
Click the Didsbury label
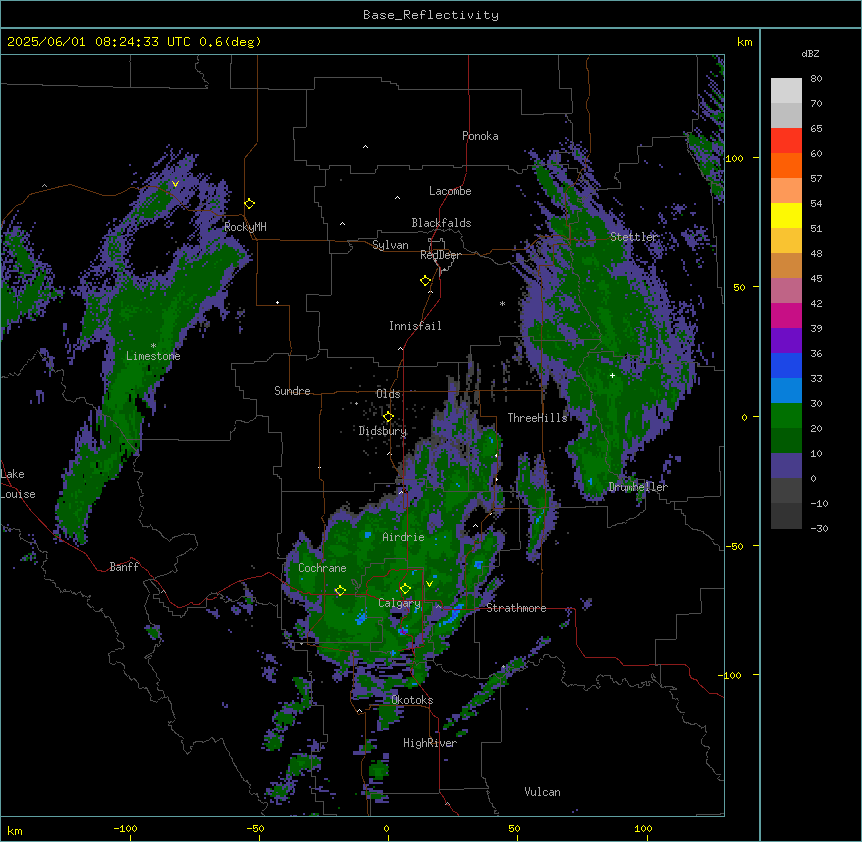(383, 431)
